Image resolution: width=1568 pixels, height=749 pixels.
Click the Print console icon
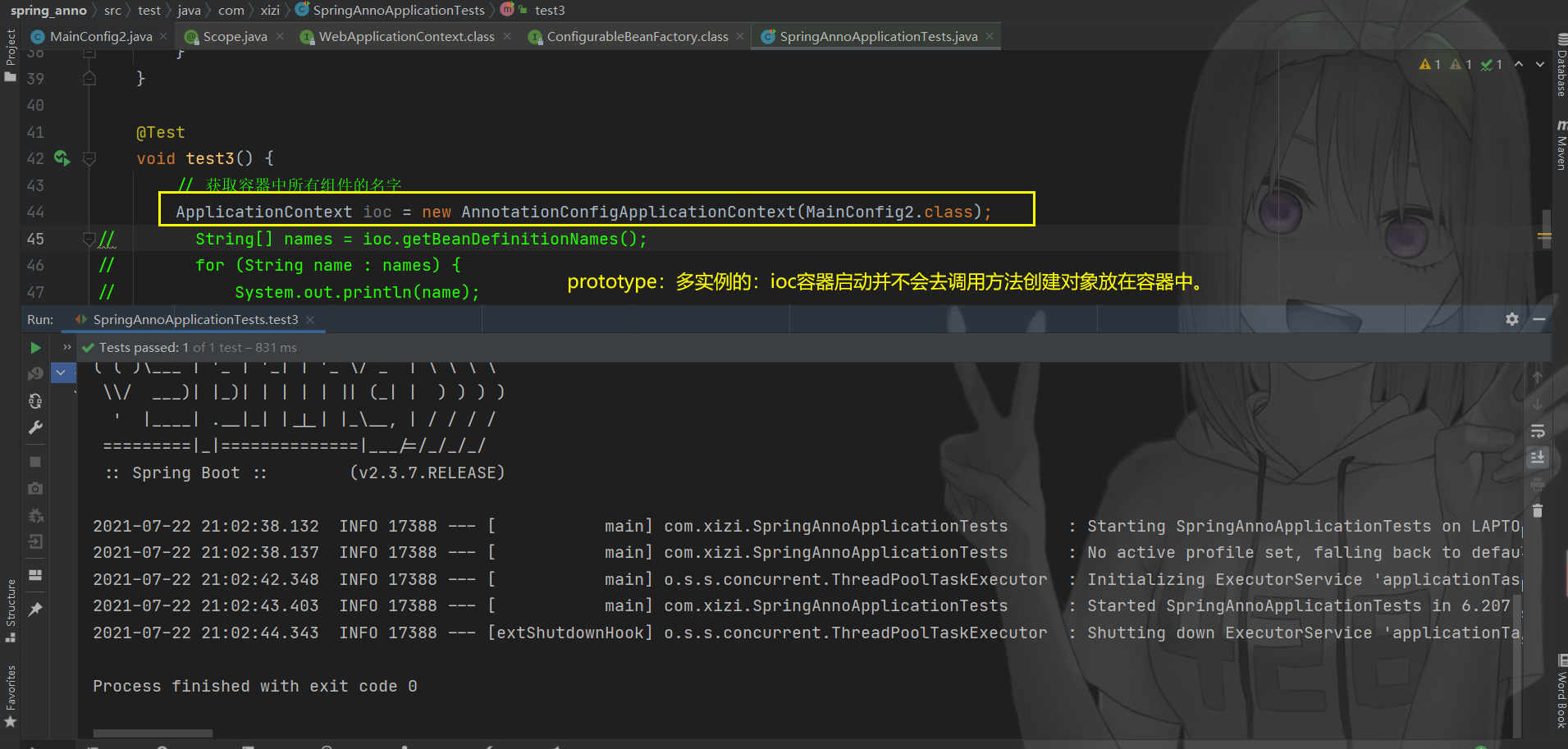[1538, 484]
